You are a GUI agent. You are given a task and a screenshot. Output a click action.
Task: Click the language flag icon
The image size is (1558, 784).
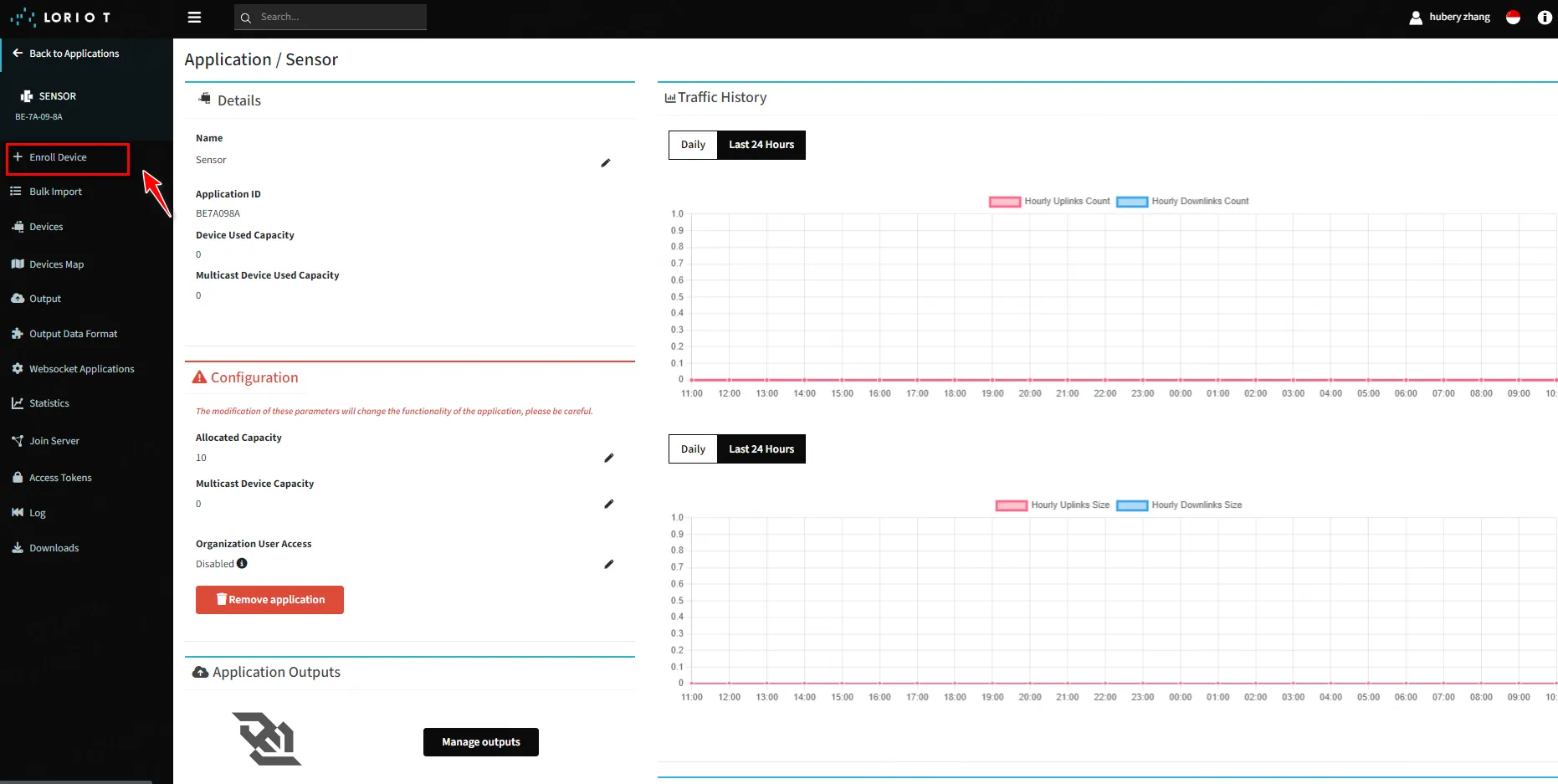(1513, 18)
